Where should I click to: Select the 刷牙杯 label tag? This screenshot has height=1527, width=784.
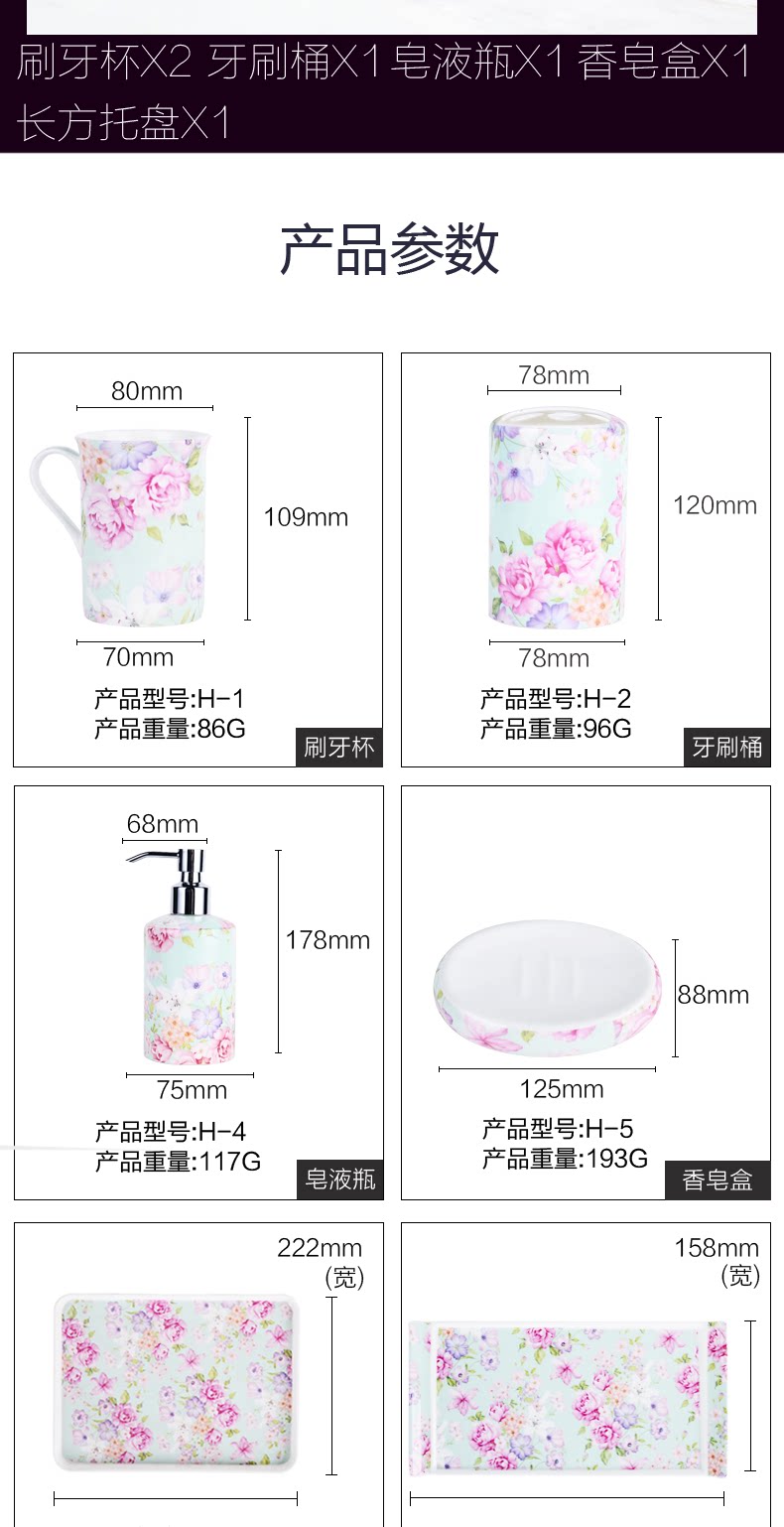[339, 748]
